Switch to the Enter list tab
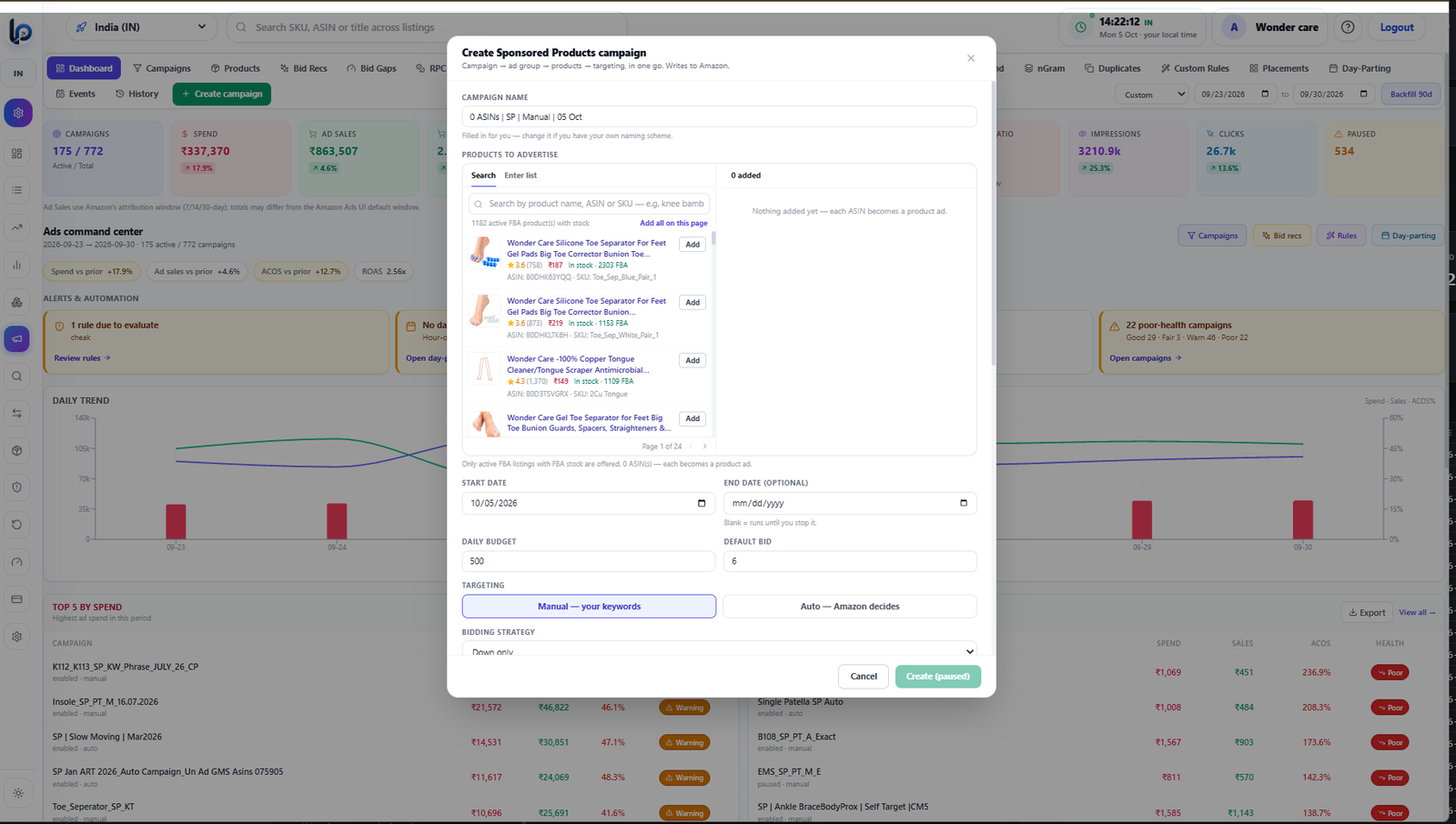This screenshot has height=824, width=1456. point(521,176)
